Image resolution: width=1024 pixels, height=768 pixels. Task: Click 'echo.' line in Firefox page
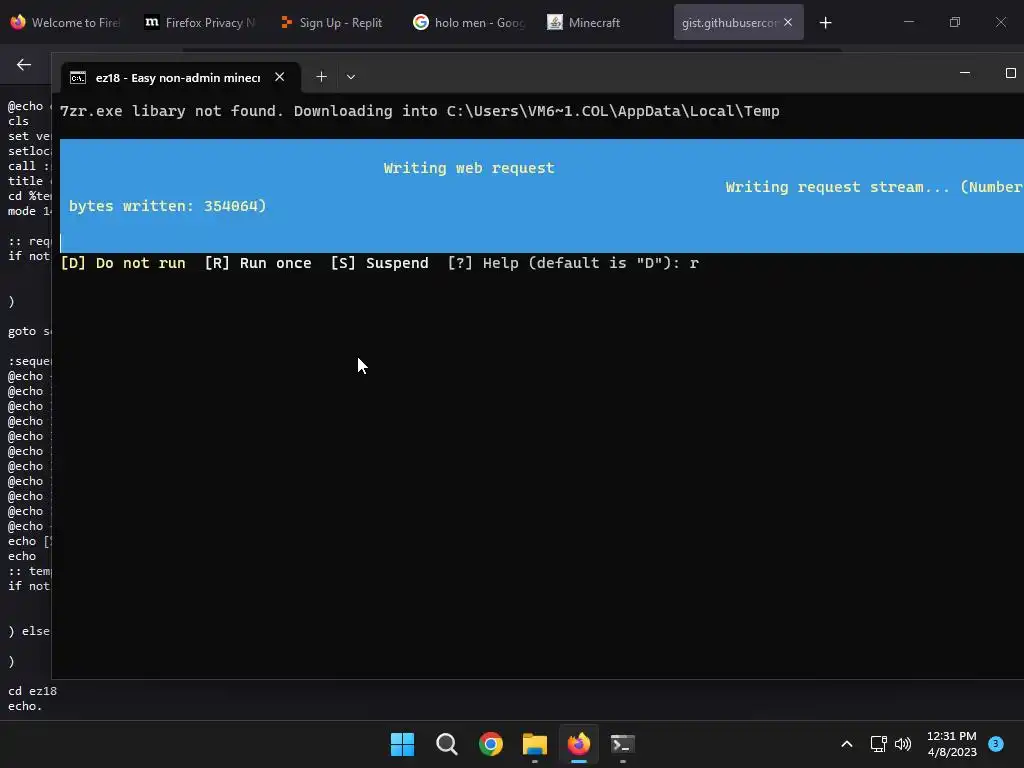[x=25, y=706]
